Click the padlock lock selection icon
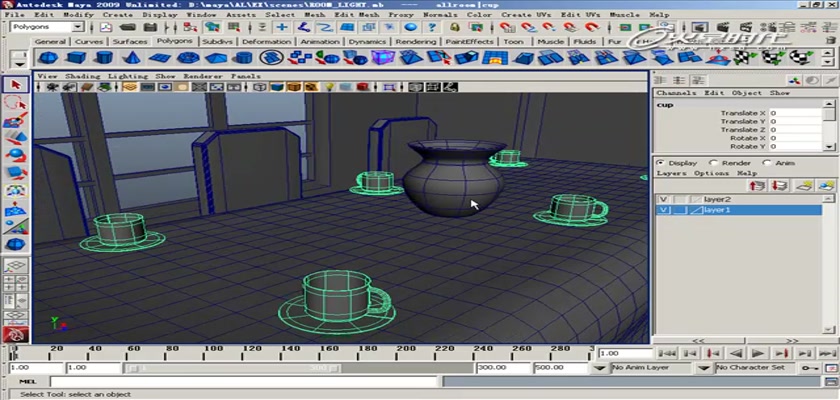The height and width of the screenshot is (400, 840). tap(455, 27)
